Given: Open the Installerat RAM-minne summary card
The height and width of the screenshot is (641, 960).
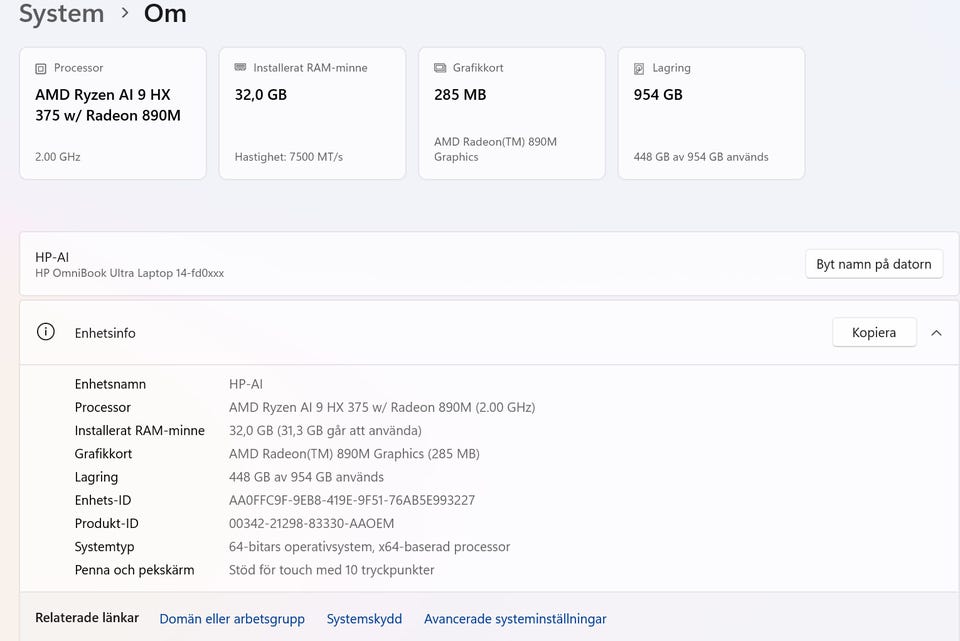Looking at the screenshot, I should point(312,113).
